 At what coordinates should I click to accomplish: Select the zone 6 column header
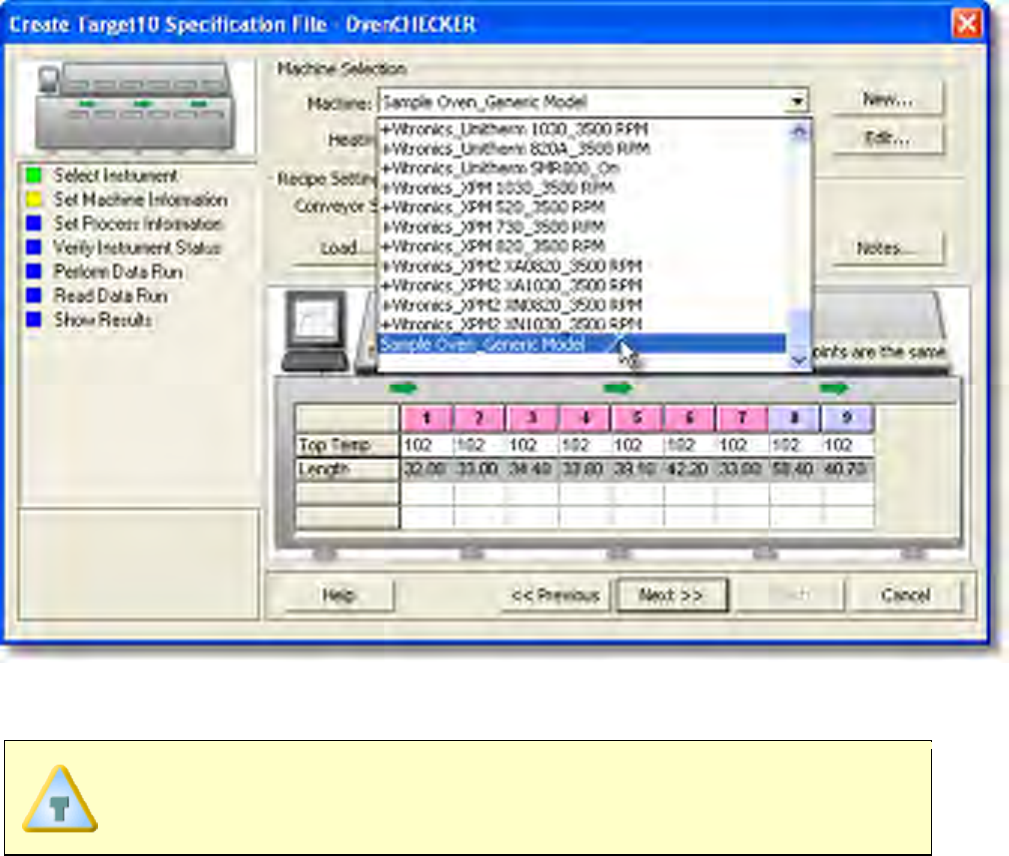[690, 418]
